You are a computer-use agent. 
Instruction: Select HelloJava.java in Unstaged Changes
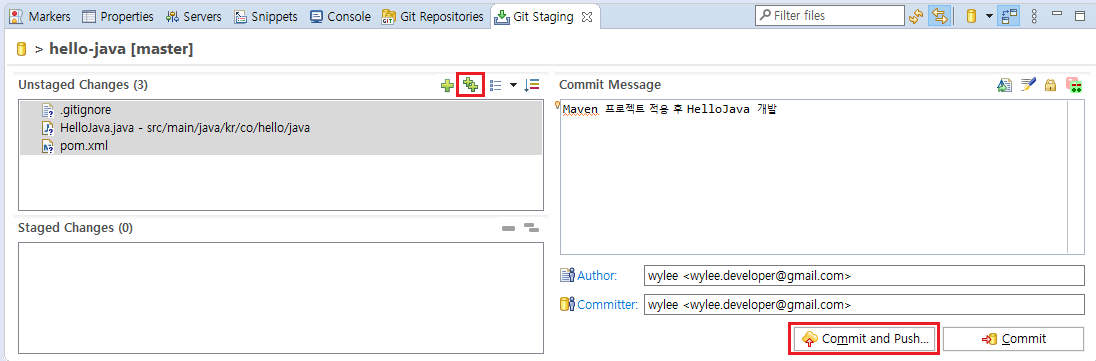click(280, 128)
